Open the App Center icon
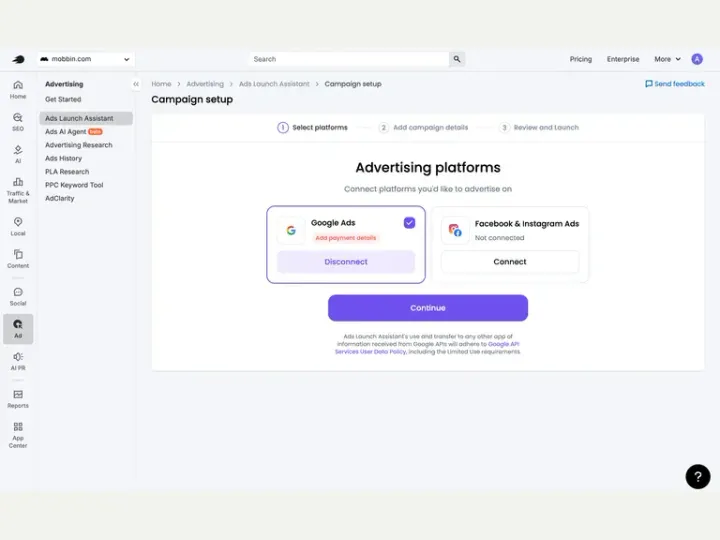Image resolution: width=720 pixels, height=540 pixels. [18, 435]
